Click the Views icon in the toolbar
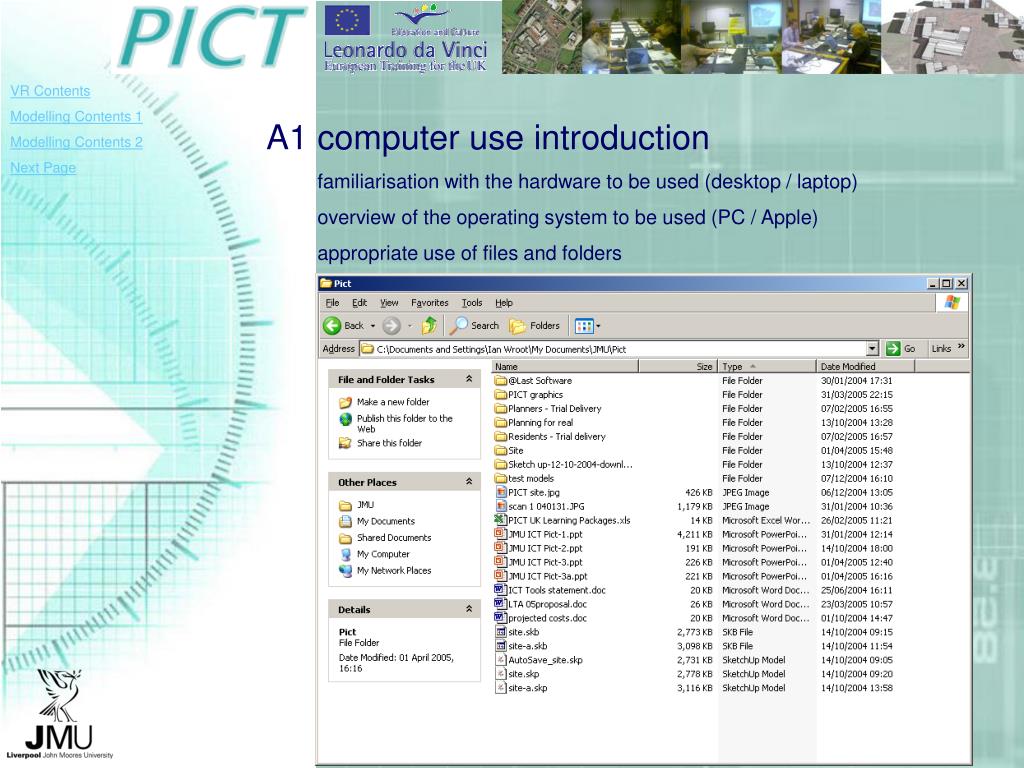Image resolution: width=1024 pixels, height=768 pixels. point(584,325)
